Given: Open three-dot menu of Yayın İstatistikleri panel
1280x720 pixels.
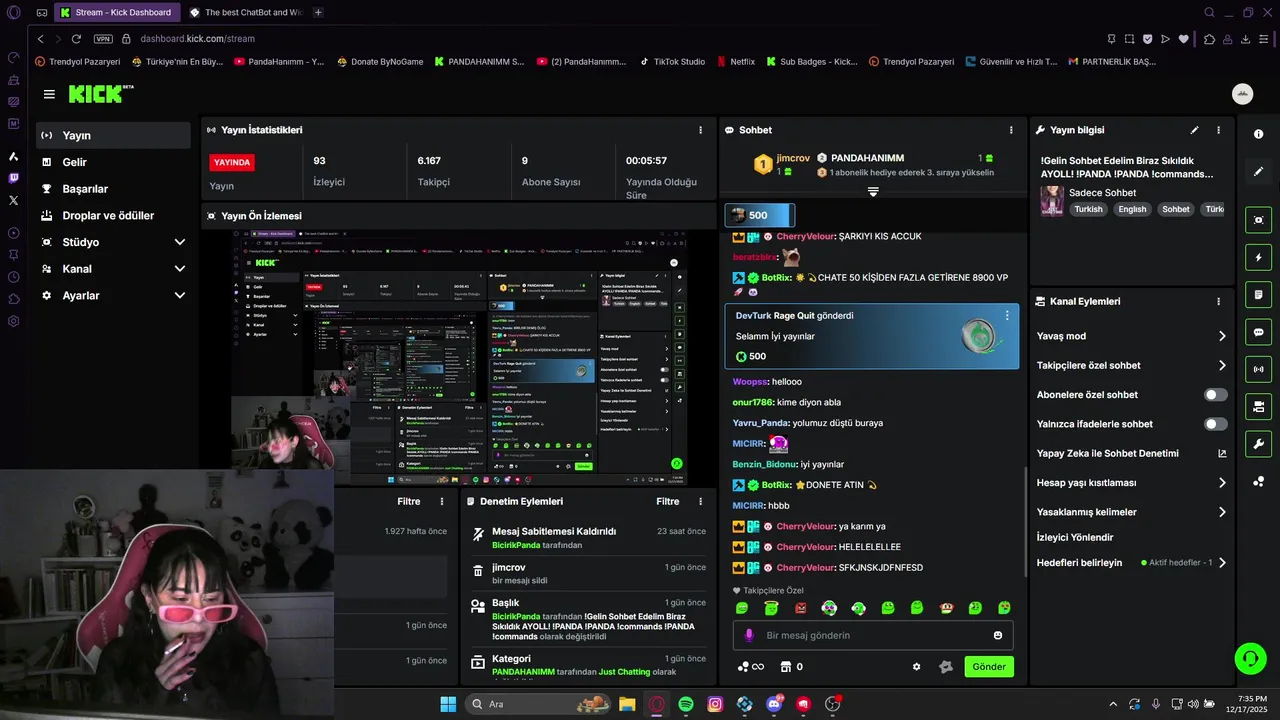Looking at the screenshot, I should [x=700, y=130].
